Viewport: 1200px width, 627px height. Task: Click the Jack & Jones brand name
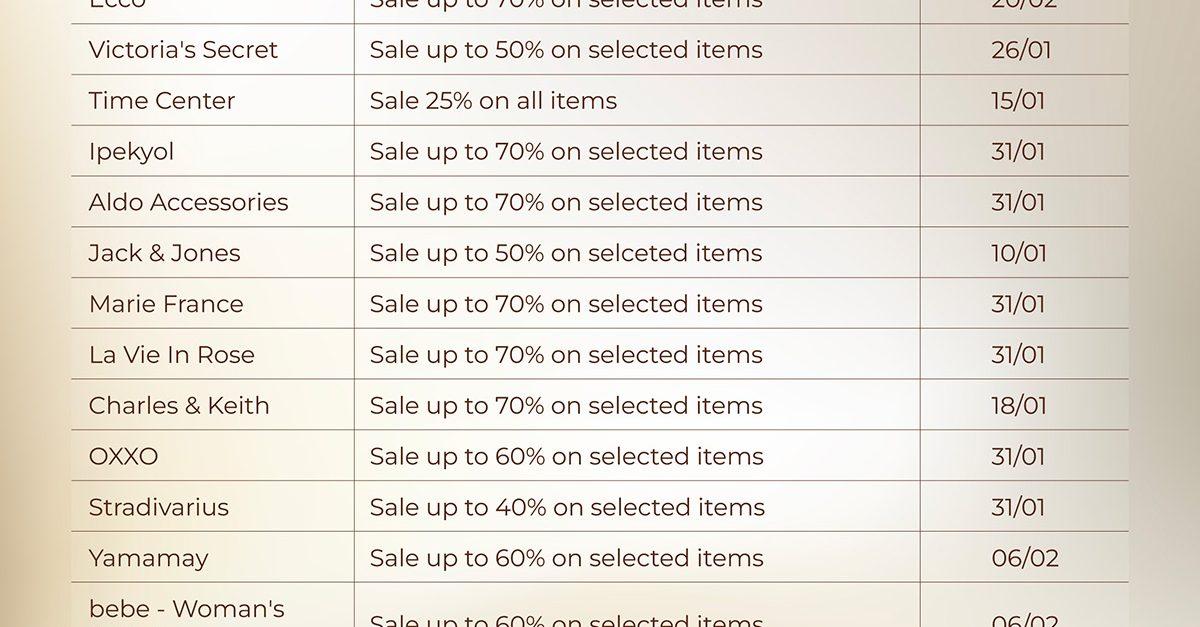click(164, 253)
